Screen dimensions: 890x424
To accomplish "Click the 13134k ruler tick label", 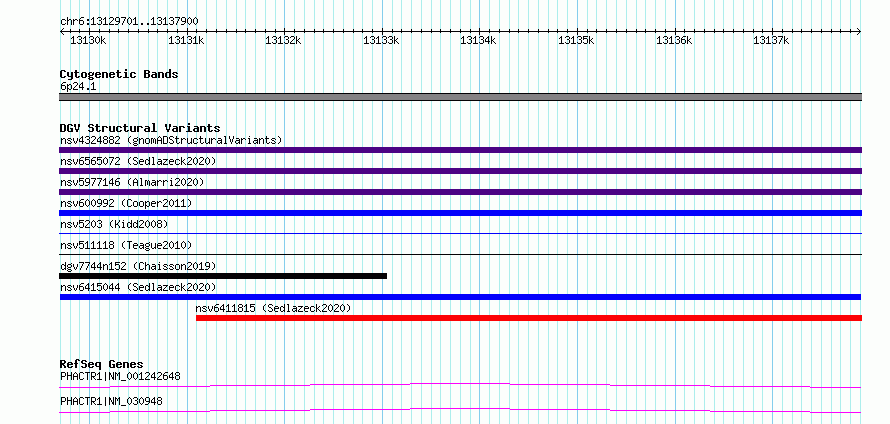I will (x=478, y=41).
